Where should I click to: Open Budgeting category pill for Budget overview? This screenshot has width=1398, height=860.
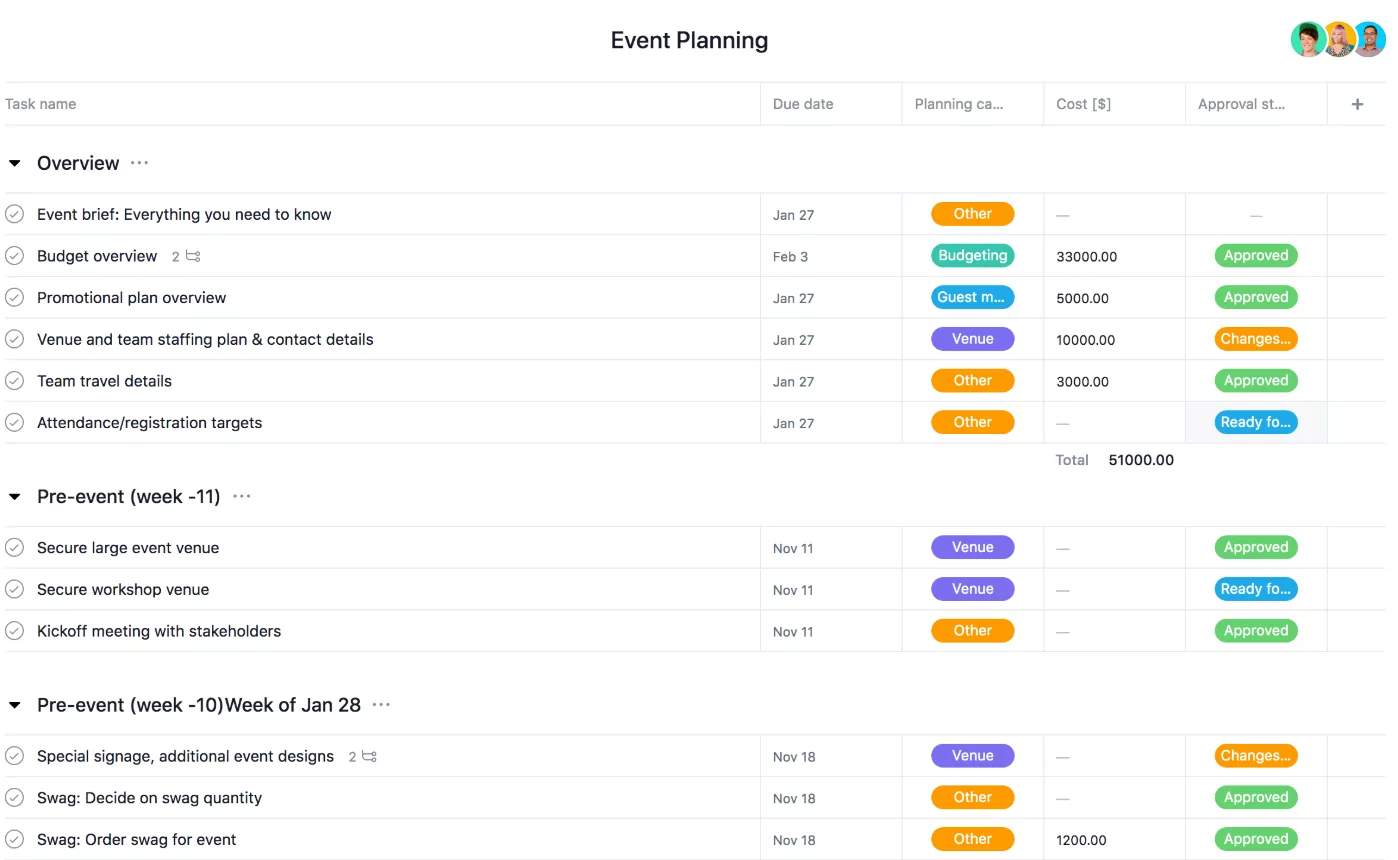pyautogui.click(x=972, y=256)
